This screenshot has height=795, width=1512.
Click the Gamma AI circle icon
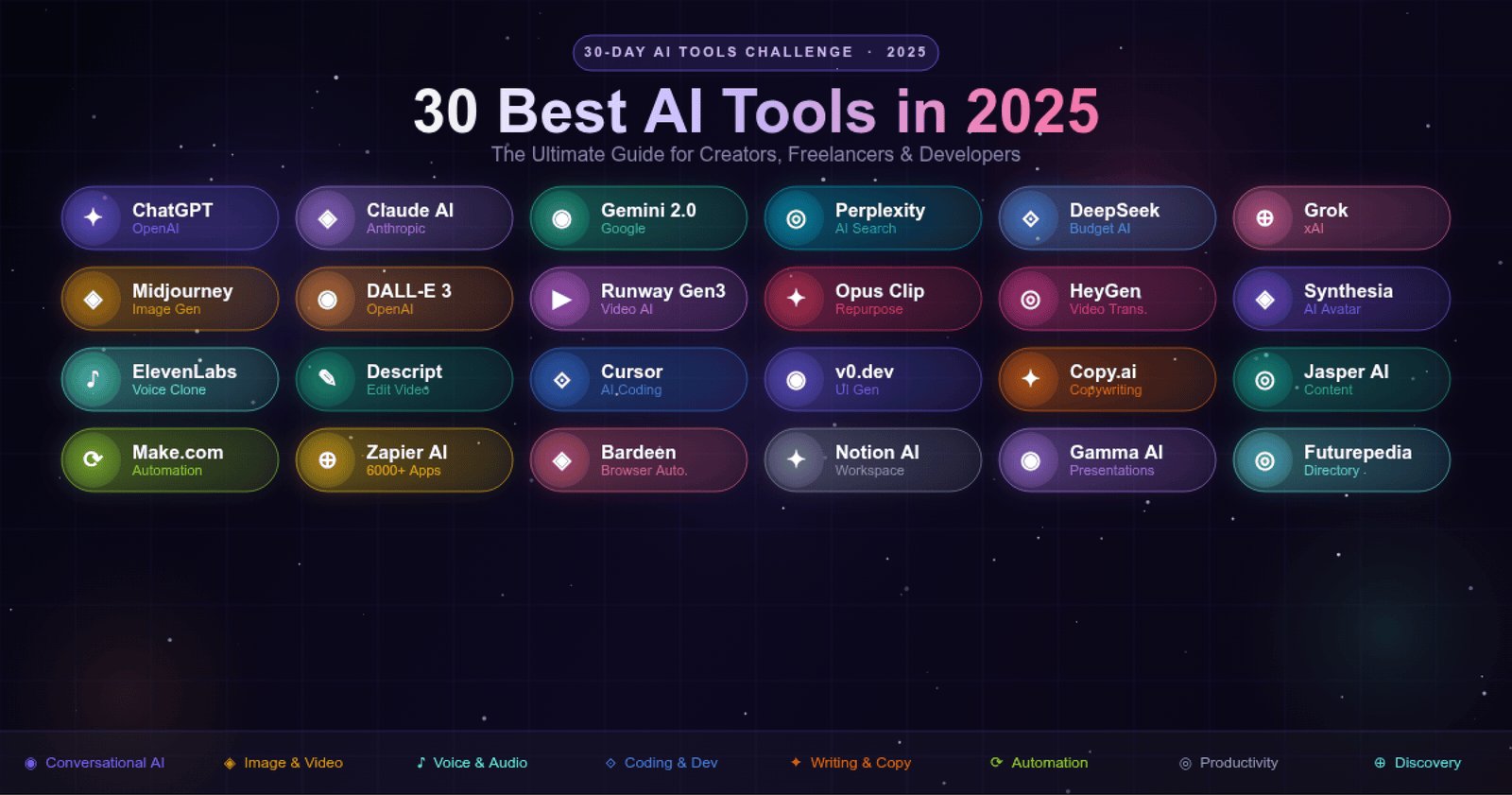click(1031, 460)
